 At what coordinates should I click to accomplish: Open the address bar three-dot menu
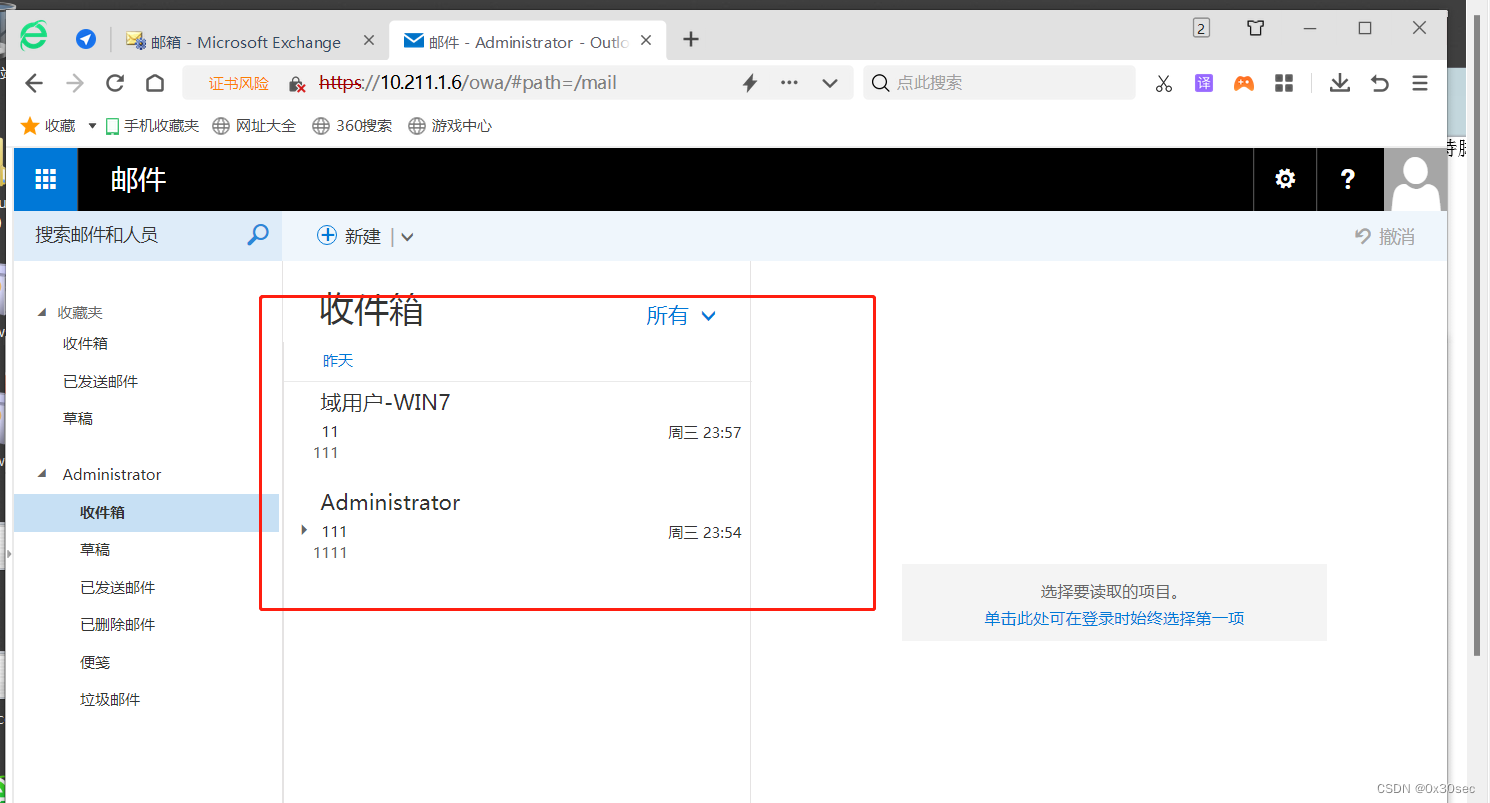tap(789, 83)
